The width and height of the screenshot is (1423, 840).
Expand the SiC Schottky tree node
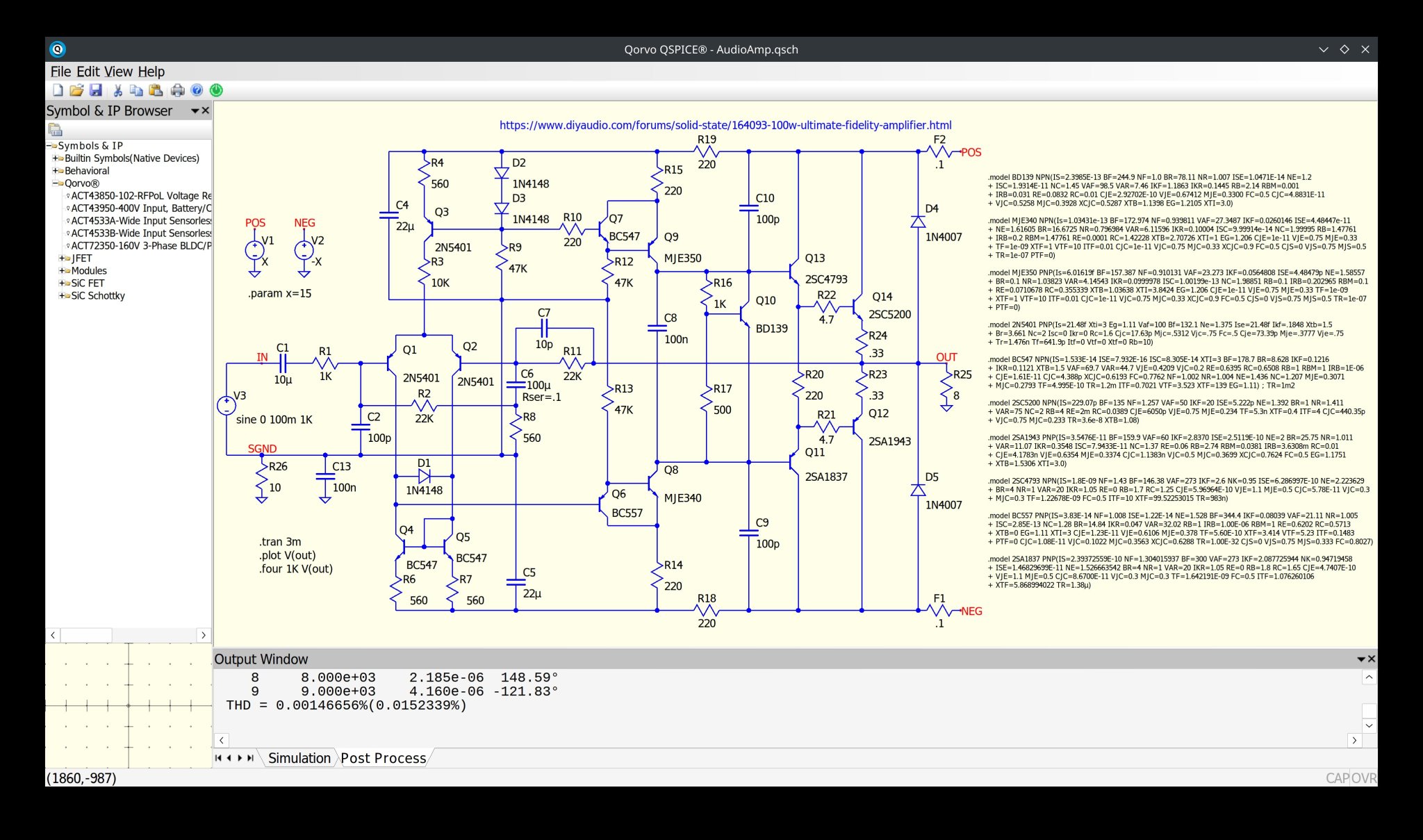[x=62, y=296]
